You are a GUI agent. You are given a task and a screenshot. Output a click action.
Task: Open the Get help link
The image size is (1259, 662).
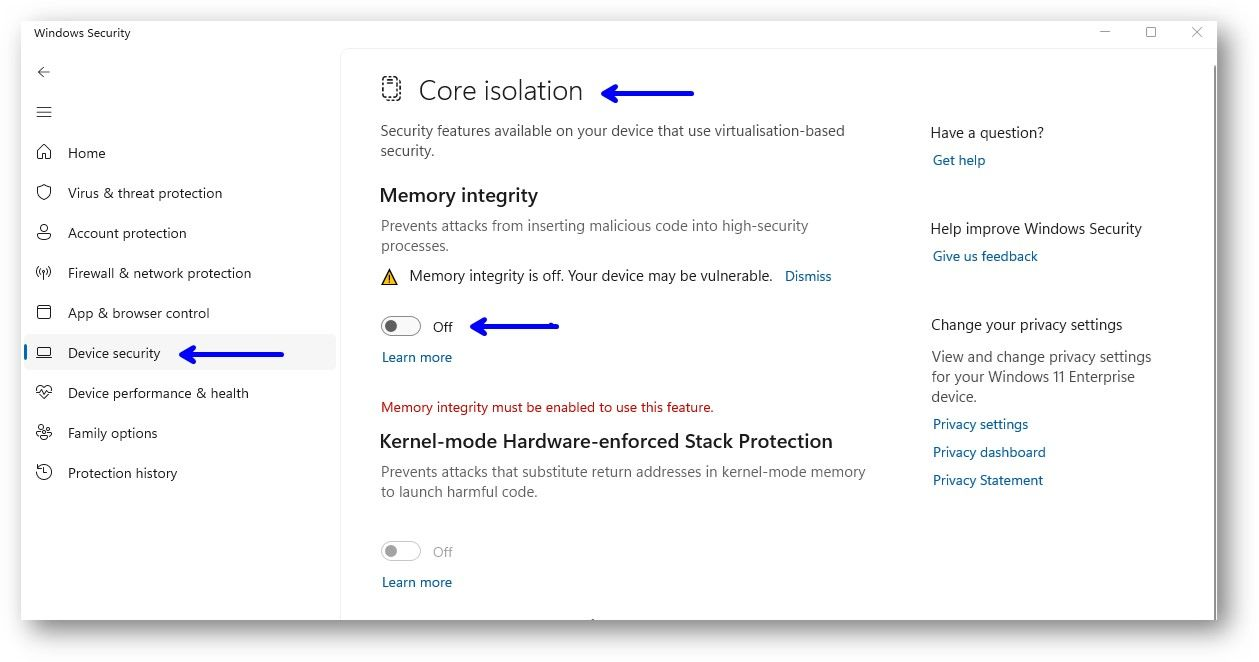958,160
